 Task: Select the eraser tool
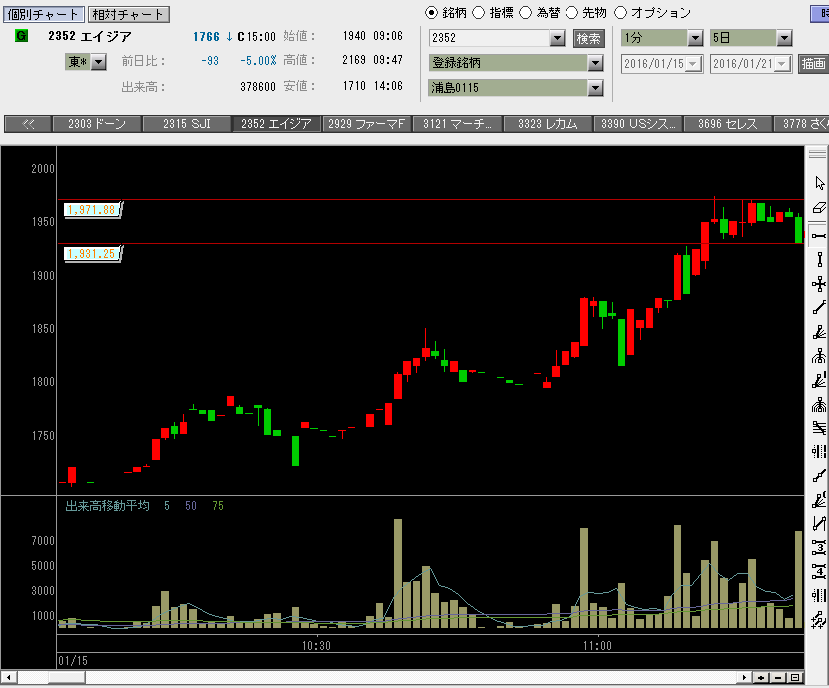[819, 208]
